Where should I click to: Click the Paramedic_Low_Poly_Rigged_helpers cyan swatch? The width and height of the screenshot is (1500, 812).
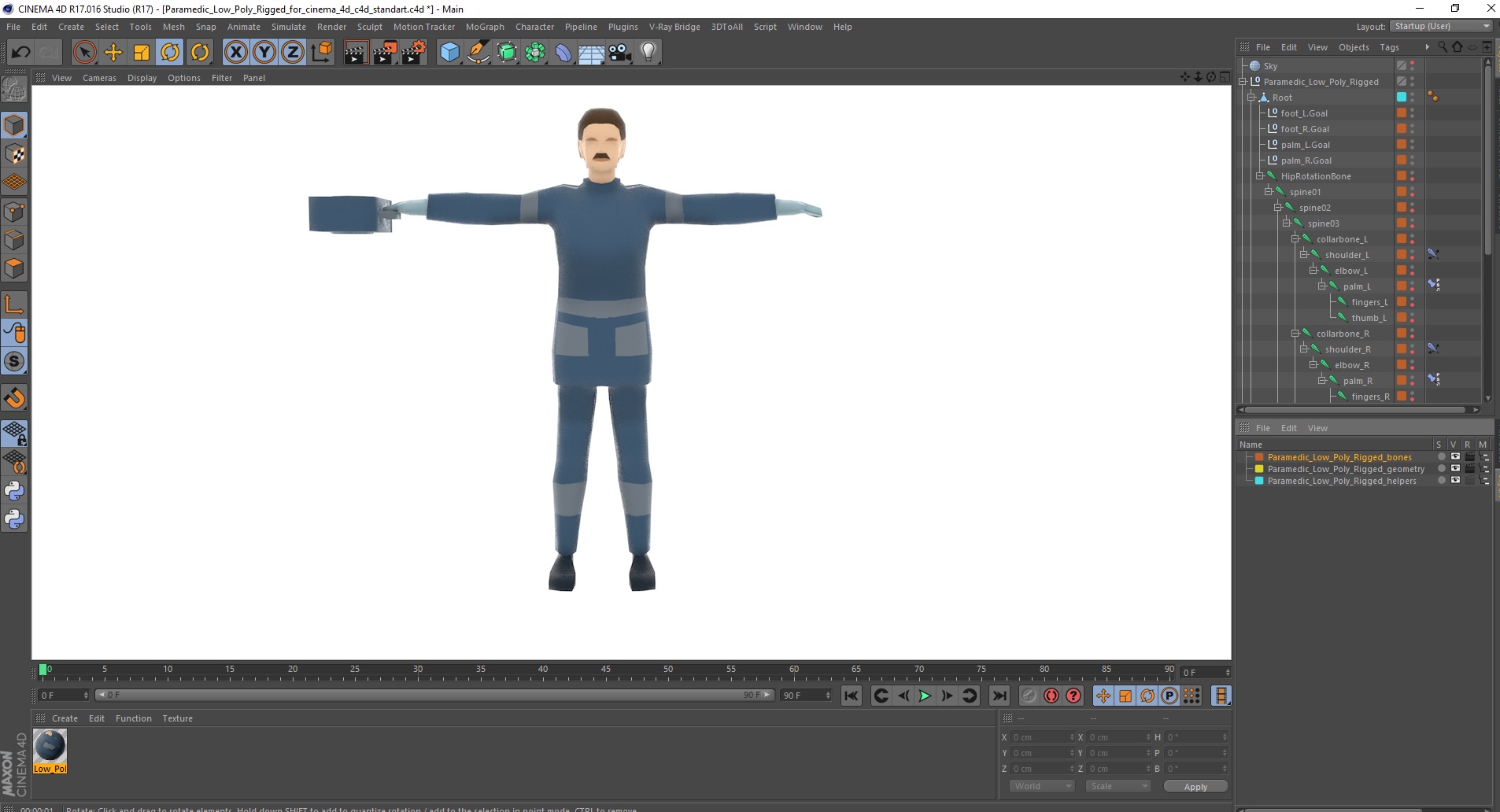[x=1259, y=481]
